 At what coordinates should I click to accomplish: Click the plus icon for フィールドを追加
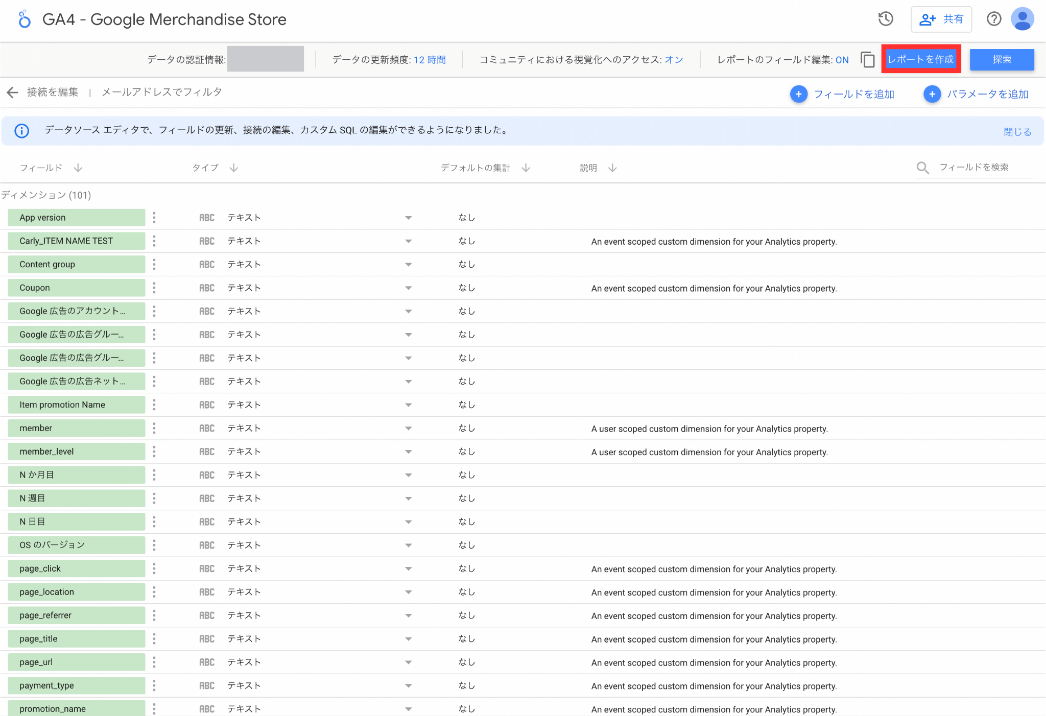(x=799, y=94)
